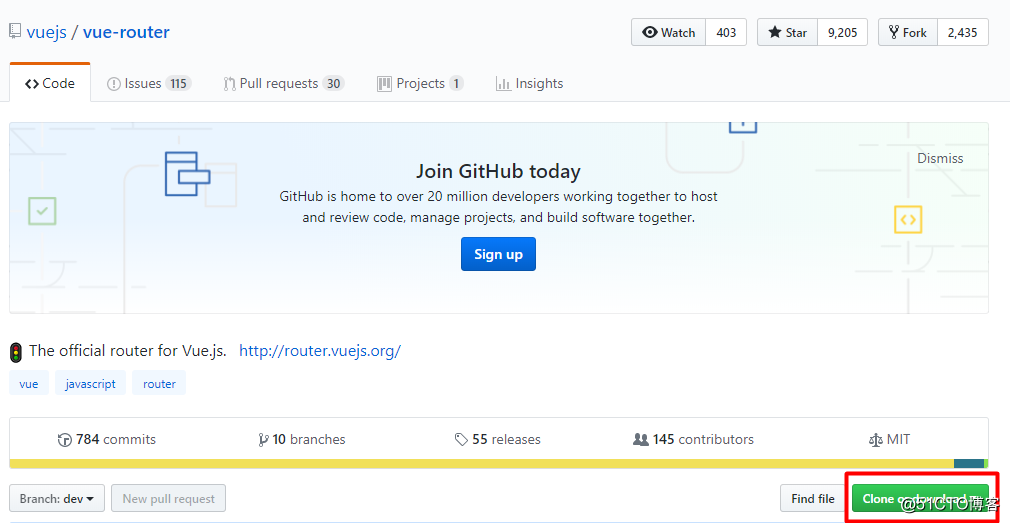
Task: Click the Insights bar graph icon
Action: pyautogui.click(x=503, y=84)
